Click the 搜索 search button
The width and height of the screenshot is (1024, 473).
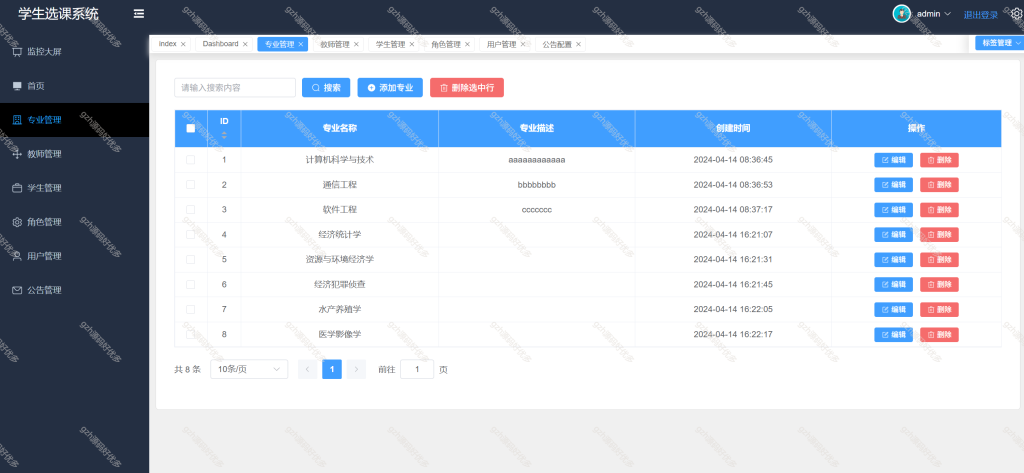click(x=326, y=88)
